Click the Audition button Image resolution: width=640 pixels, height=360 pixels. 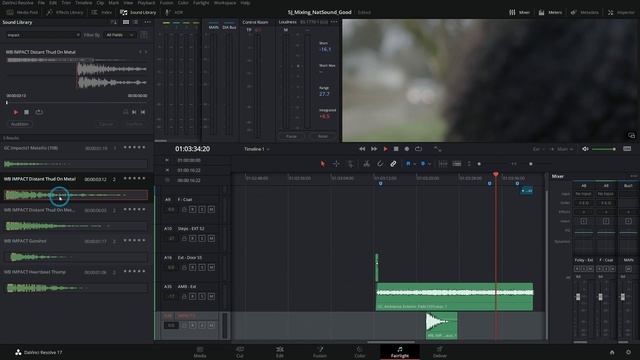[20, 124]
